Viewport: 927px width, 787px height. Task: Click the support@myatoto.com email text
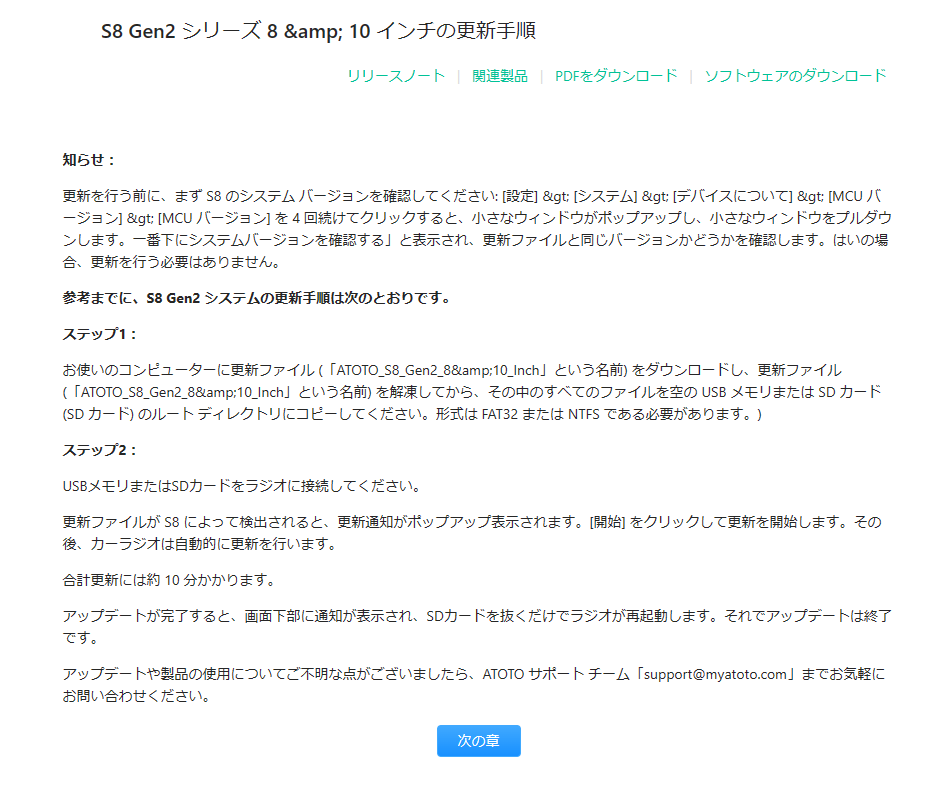tap(715, 674)
